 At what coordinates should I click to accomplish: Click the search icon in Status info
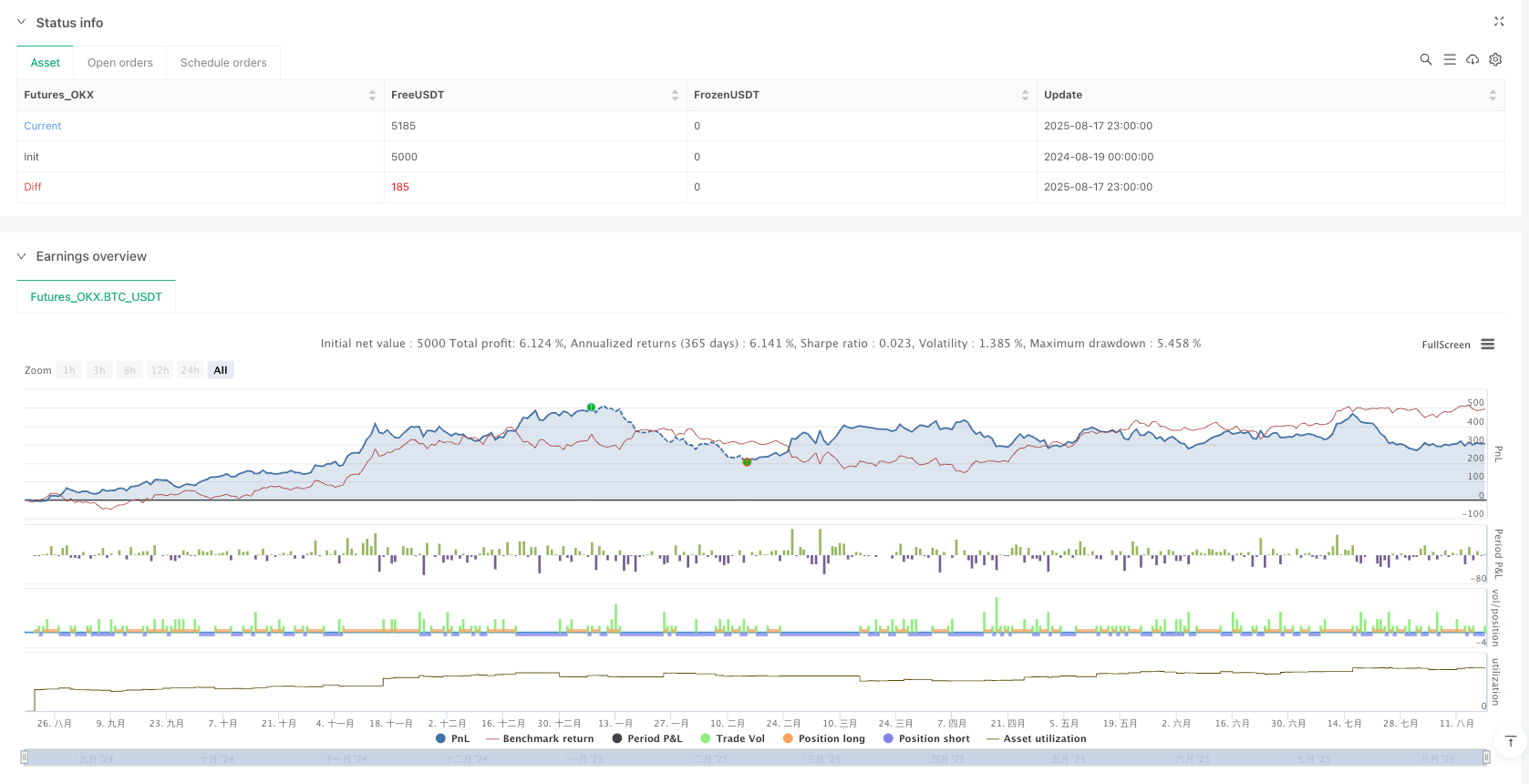coord(1425,59)
